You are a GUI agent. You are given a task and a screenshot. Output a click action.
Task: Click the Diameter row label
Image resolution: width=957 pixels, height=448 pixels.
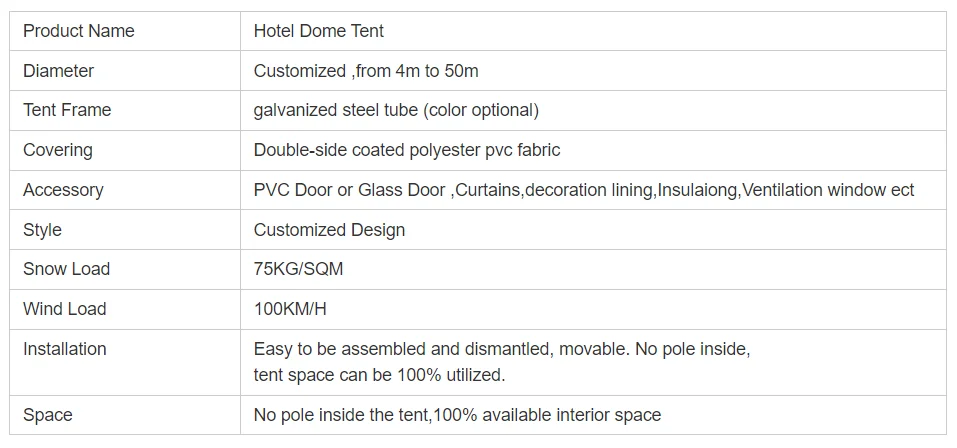(59, 71)
